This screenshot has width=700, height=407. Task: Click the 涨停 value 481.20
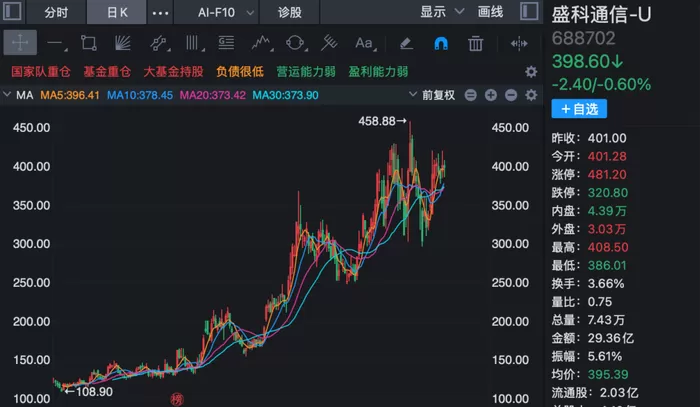point(607,174)
